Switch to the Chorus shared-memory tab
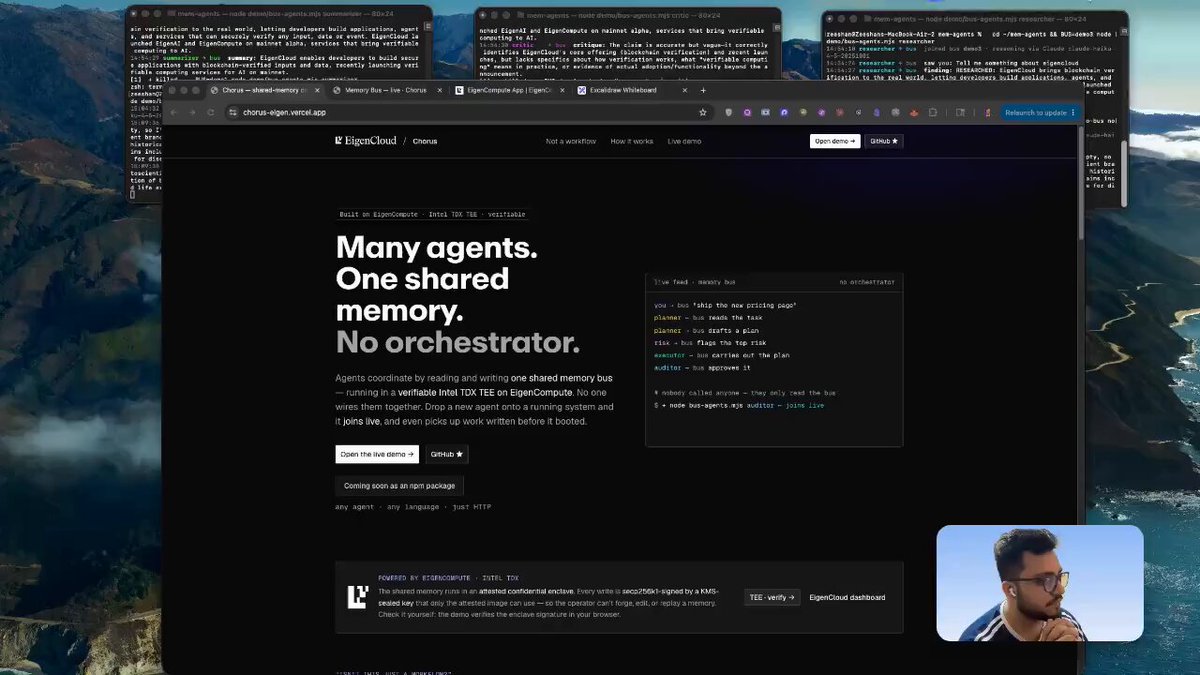 click(265, 90)
